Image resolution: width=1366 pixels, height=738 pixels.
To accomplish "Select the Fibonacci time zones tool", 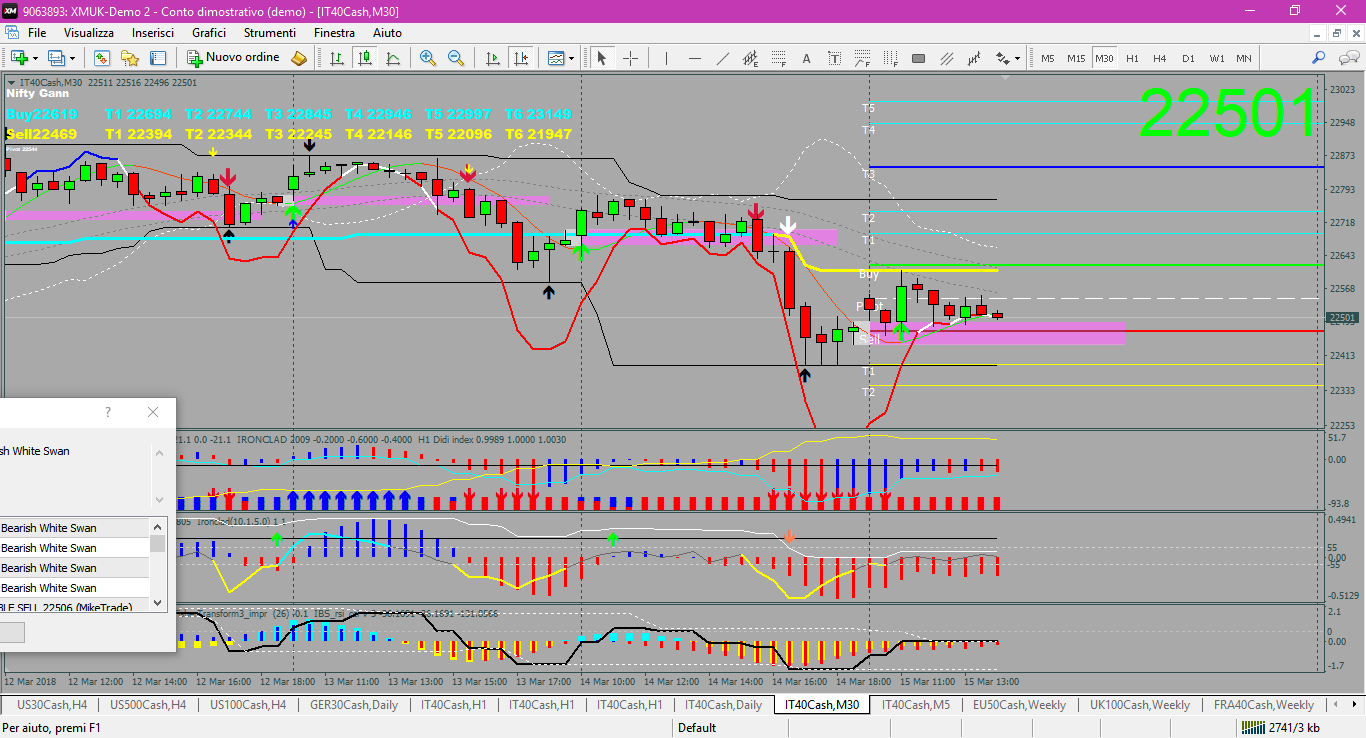I will point(891,58).
